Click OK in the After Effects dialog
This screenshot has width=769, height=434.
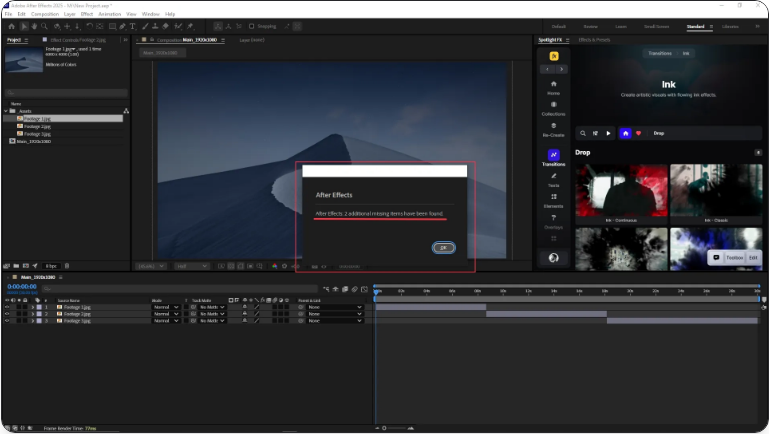coord(443,247)
